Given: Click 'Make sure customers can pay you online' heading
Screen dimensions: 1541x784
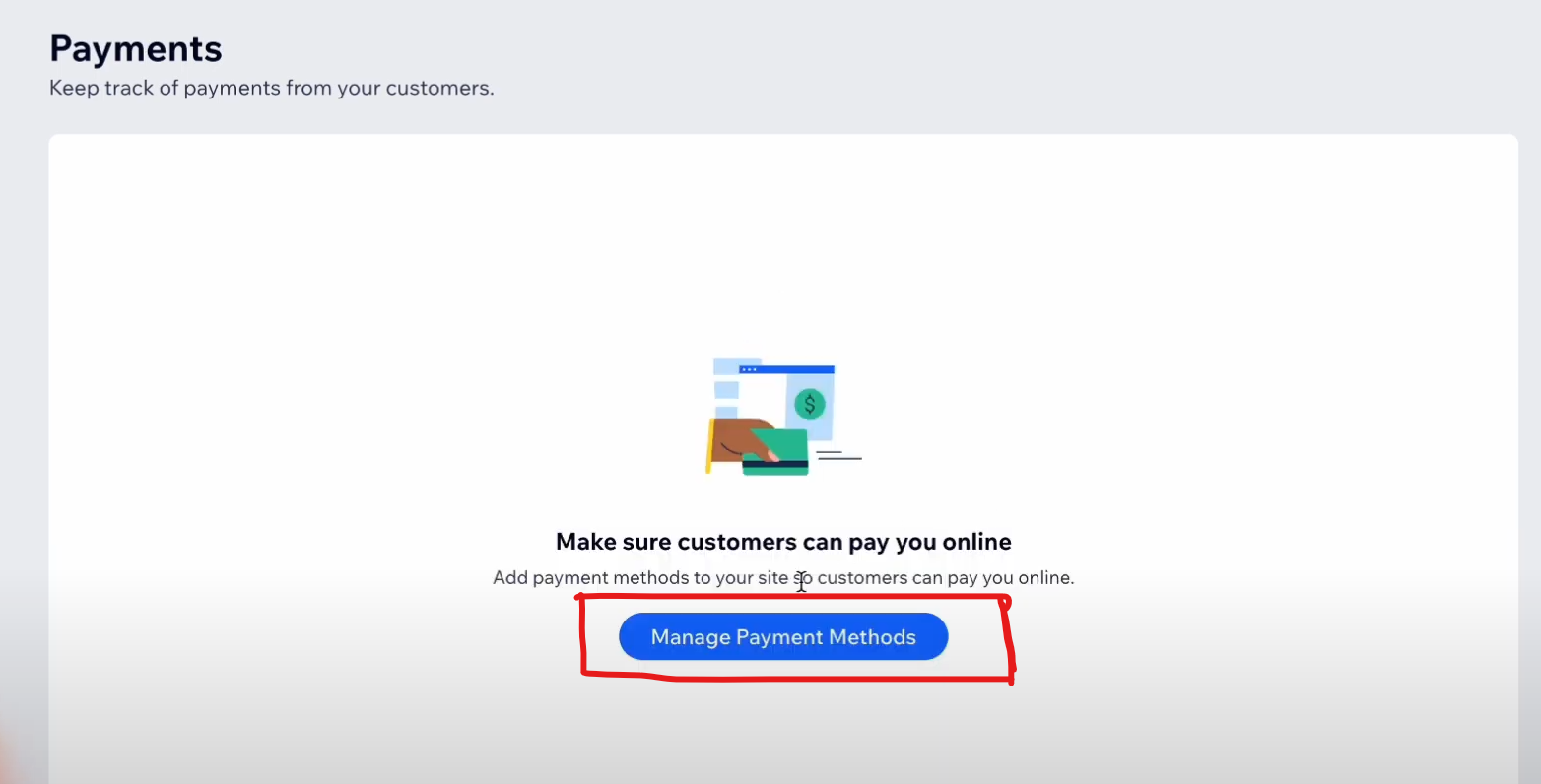Looking at the screenshot, I should click(x=783, y=542).
